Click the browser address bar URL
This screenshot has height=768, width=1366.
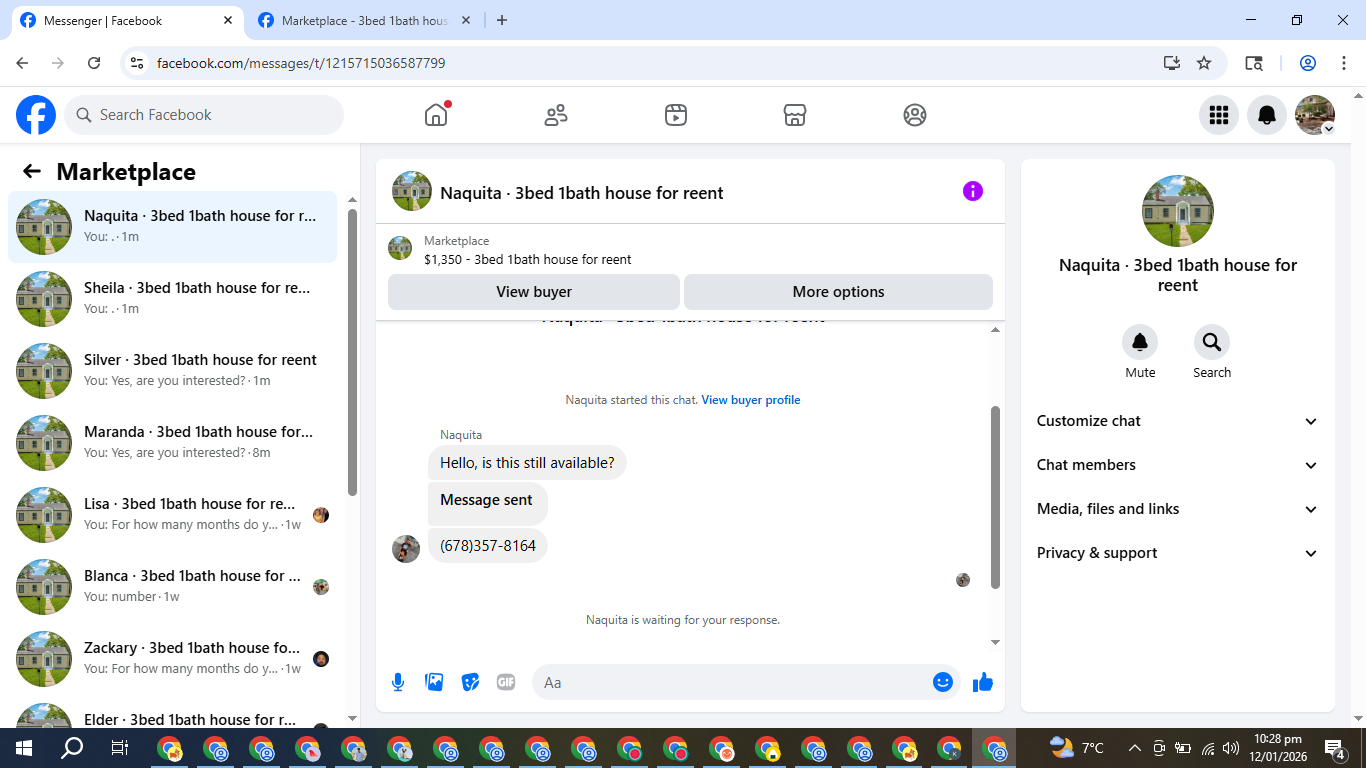point(301,63)
